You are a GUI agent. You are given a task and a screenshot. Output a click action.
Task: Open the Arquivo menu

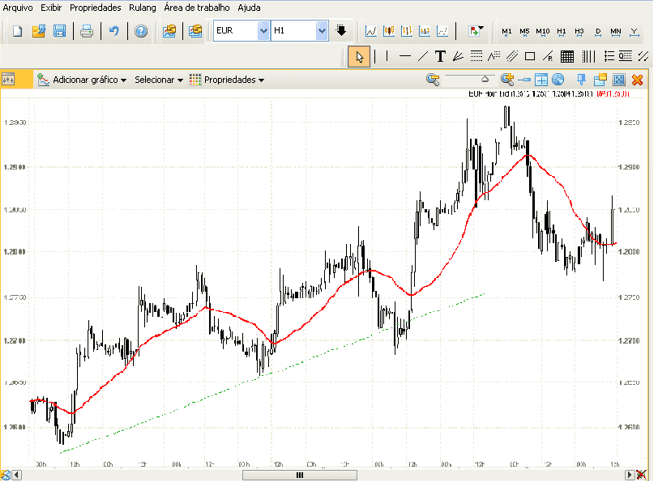[18, 7]
